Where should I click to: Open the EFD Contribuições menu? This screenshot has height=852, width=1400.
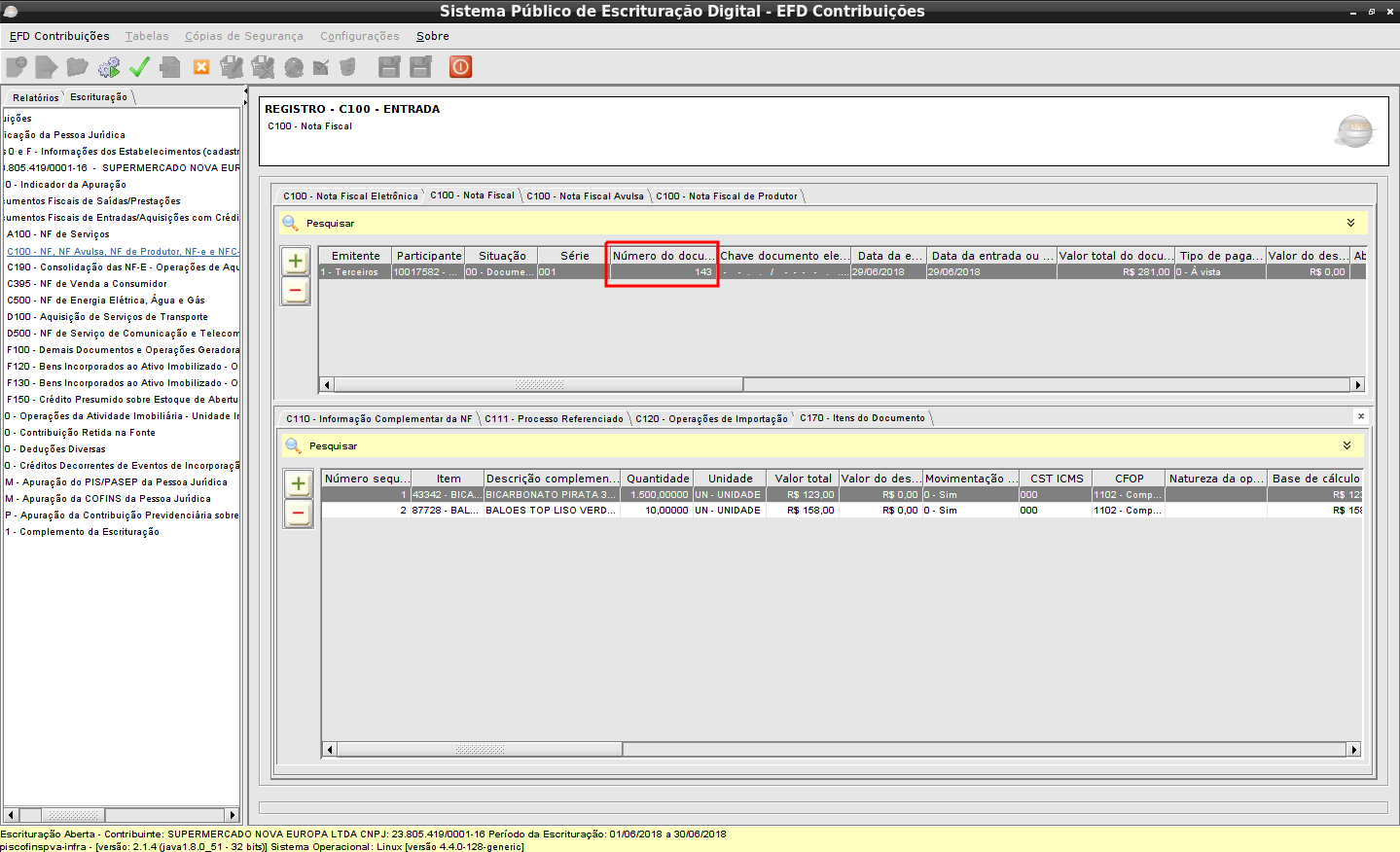click(59, 36)
